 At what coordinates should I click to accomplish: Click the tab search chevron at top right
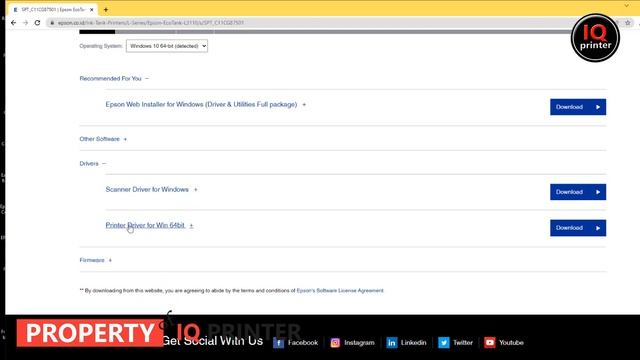click(627, 6)
